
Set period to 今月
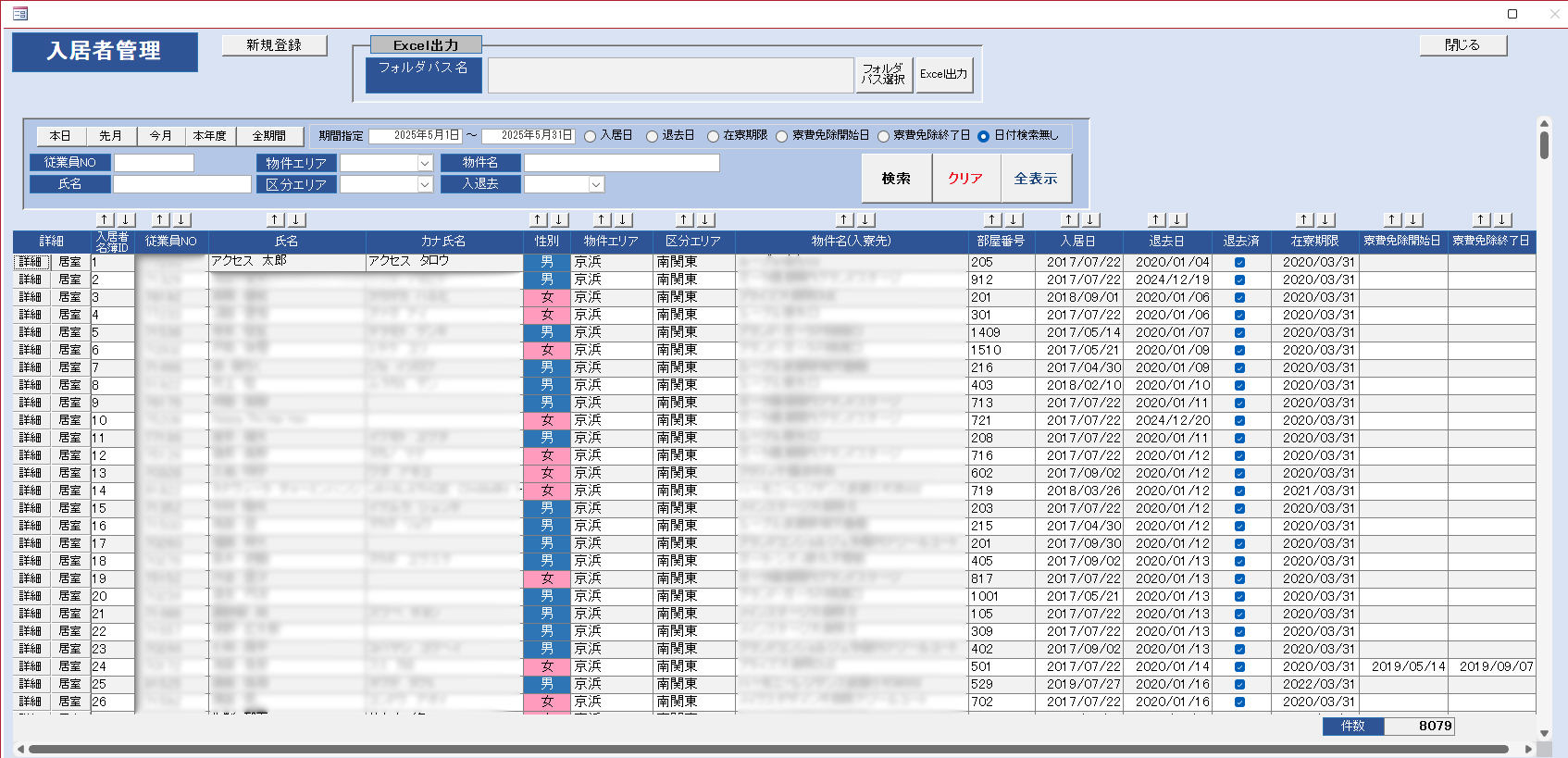[x=160, y=136]
